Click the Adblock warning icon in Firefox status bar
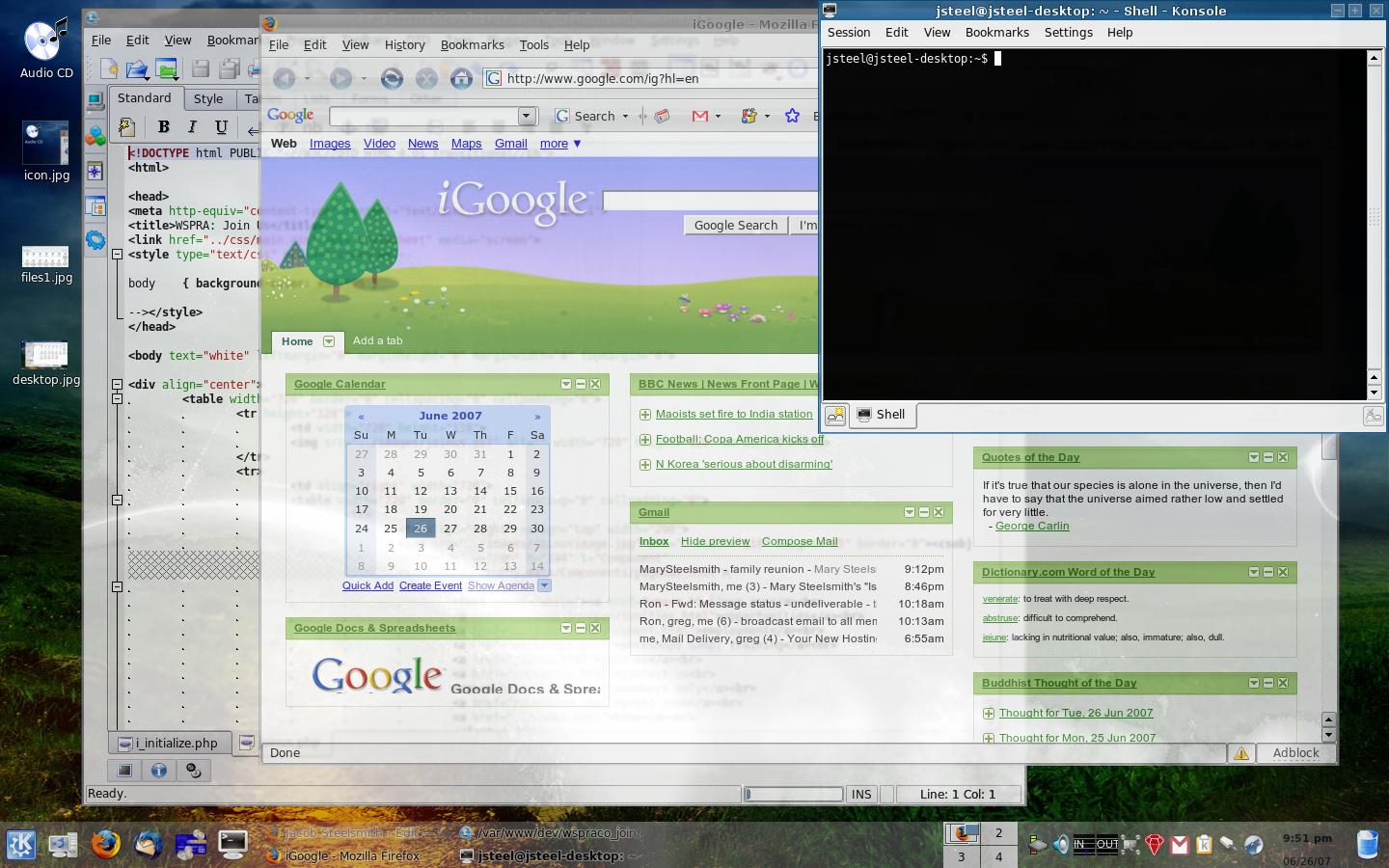This screenshot has width=1389, height=868. (x=1241, y=753)
